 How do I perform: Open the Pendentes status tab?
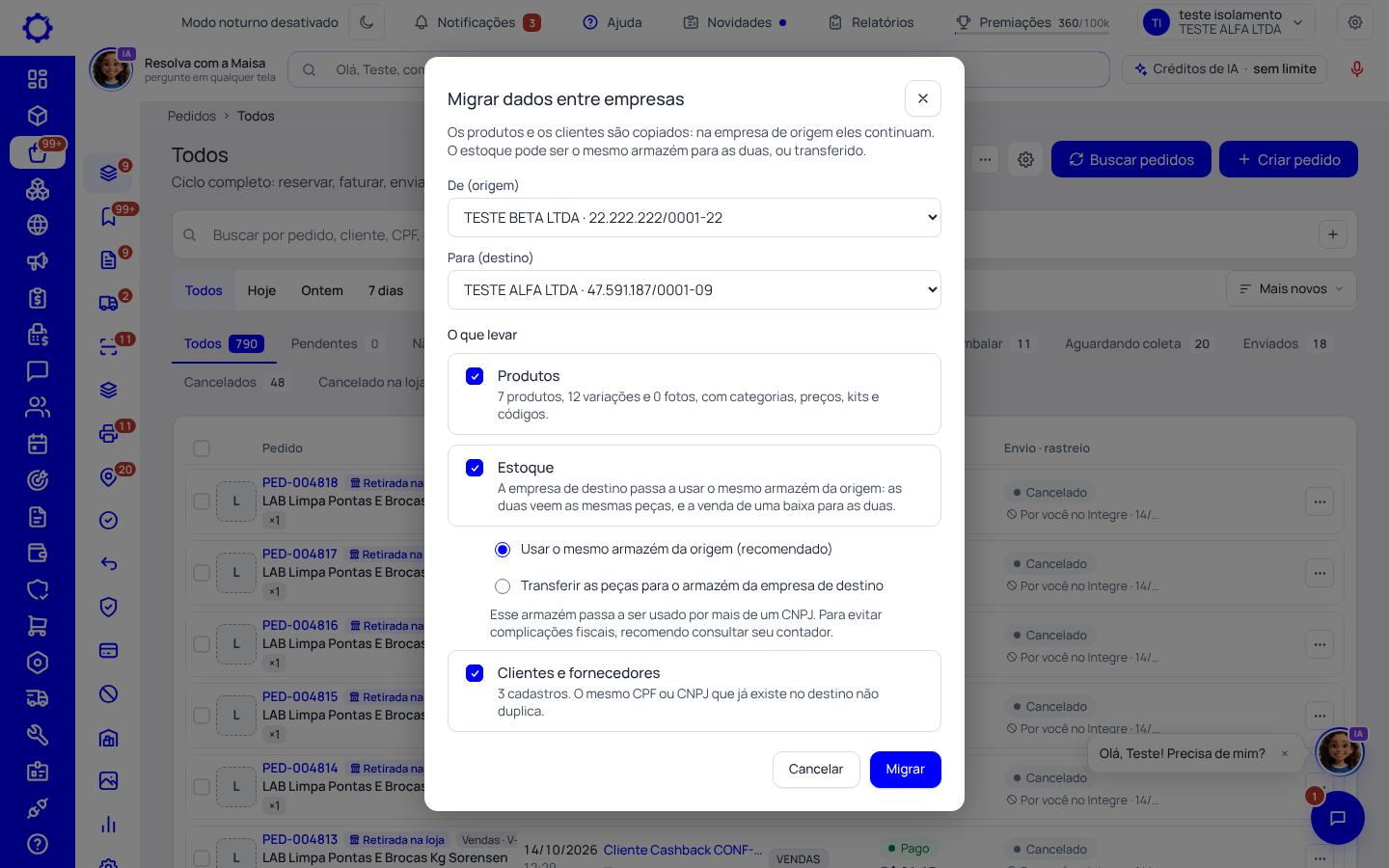click(x=336, y=343)
